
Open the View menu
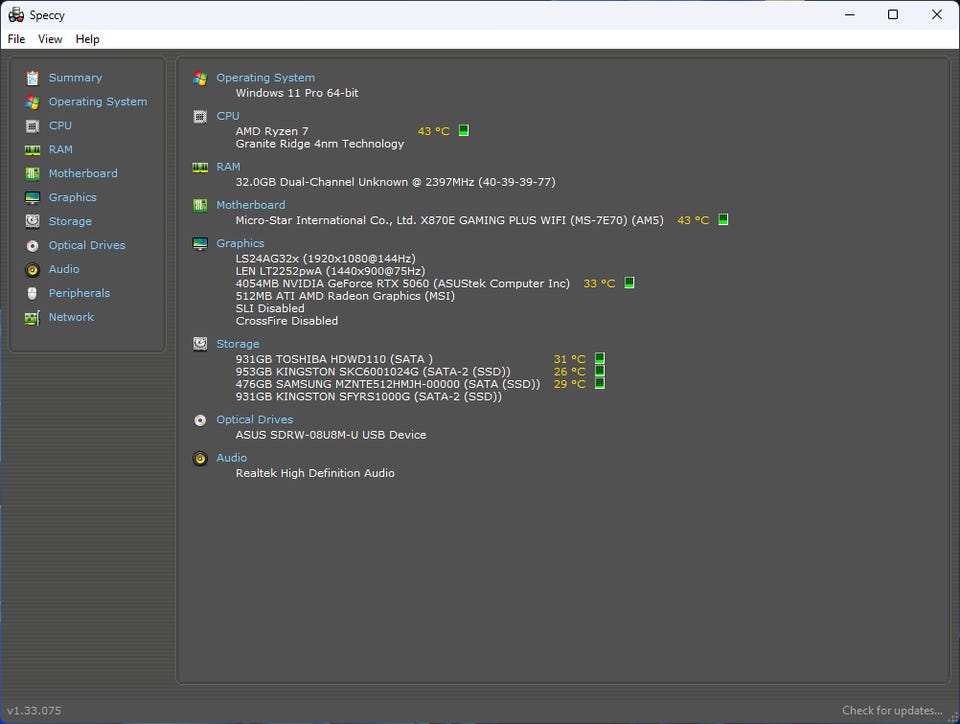50,39
